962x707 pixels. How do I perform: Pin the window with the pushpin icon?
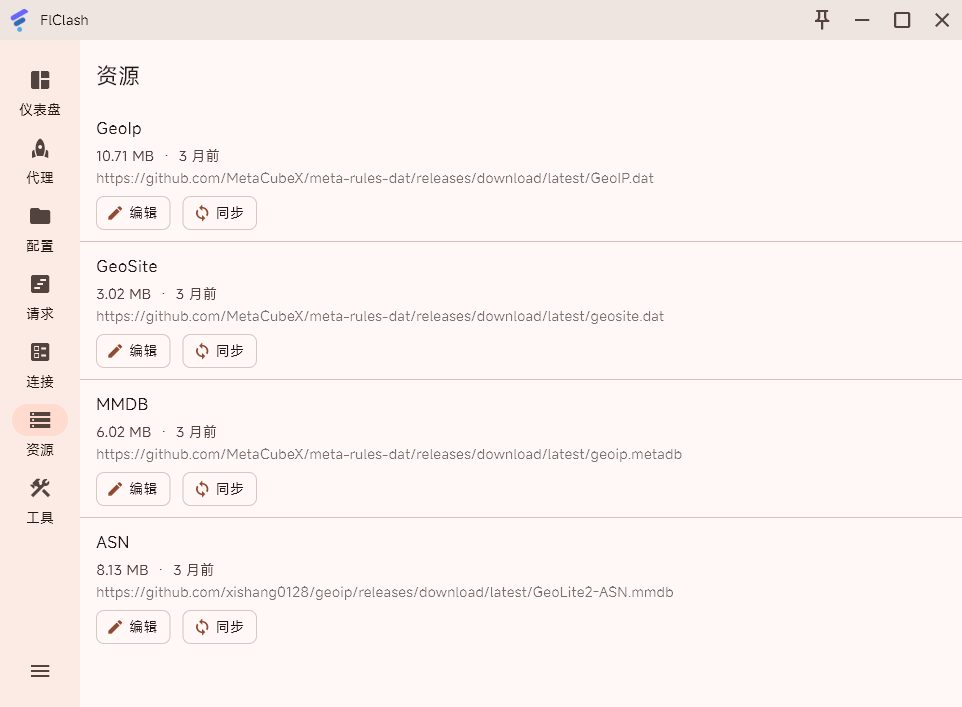(822, 20)
